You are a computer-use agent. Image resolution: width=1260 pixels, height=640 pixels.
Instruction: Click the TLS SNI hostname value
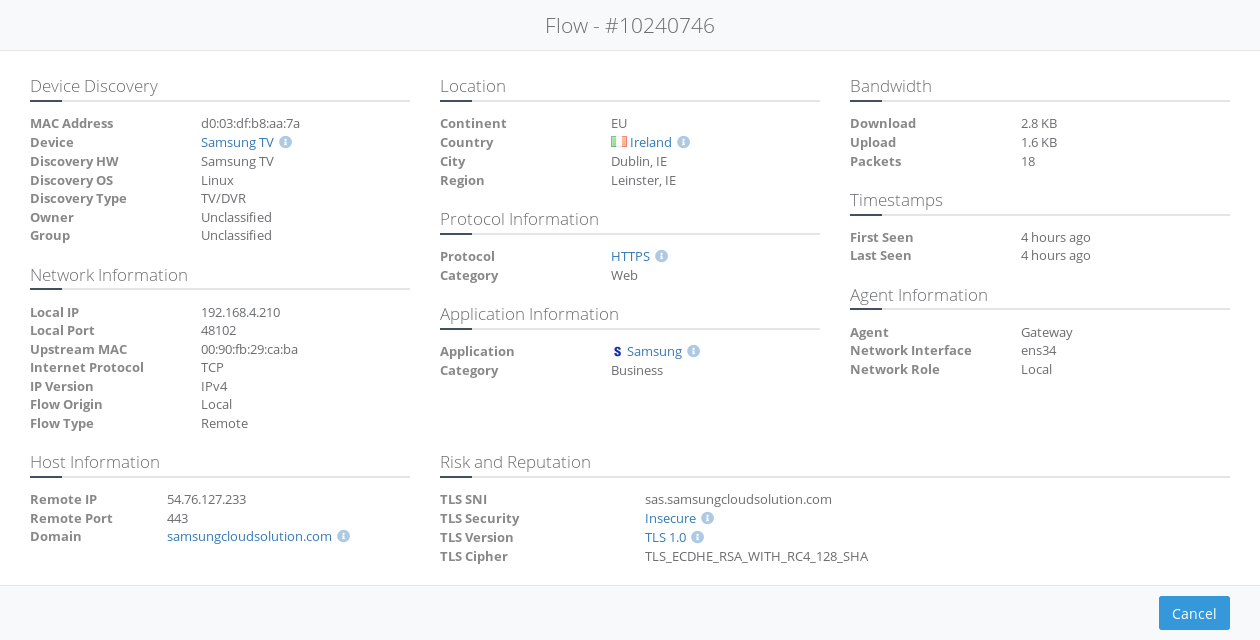click(738, 500)
